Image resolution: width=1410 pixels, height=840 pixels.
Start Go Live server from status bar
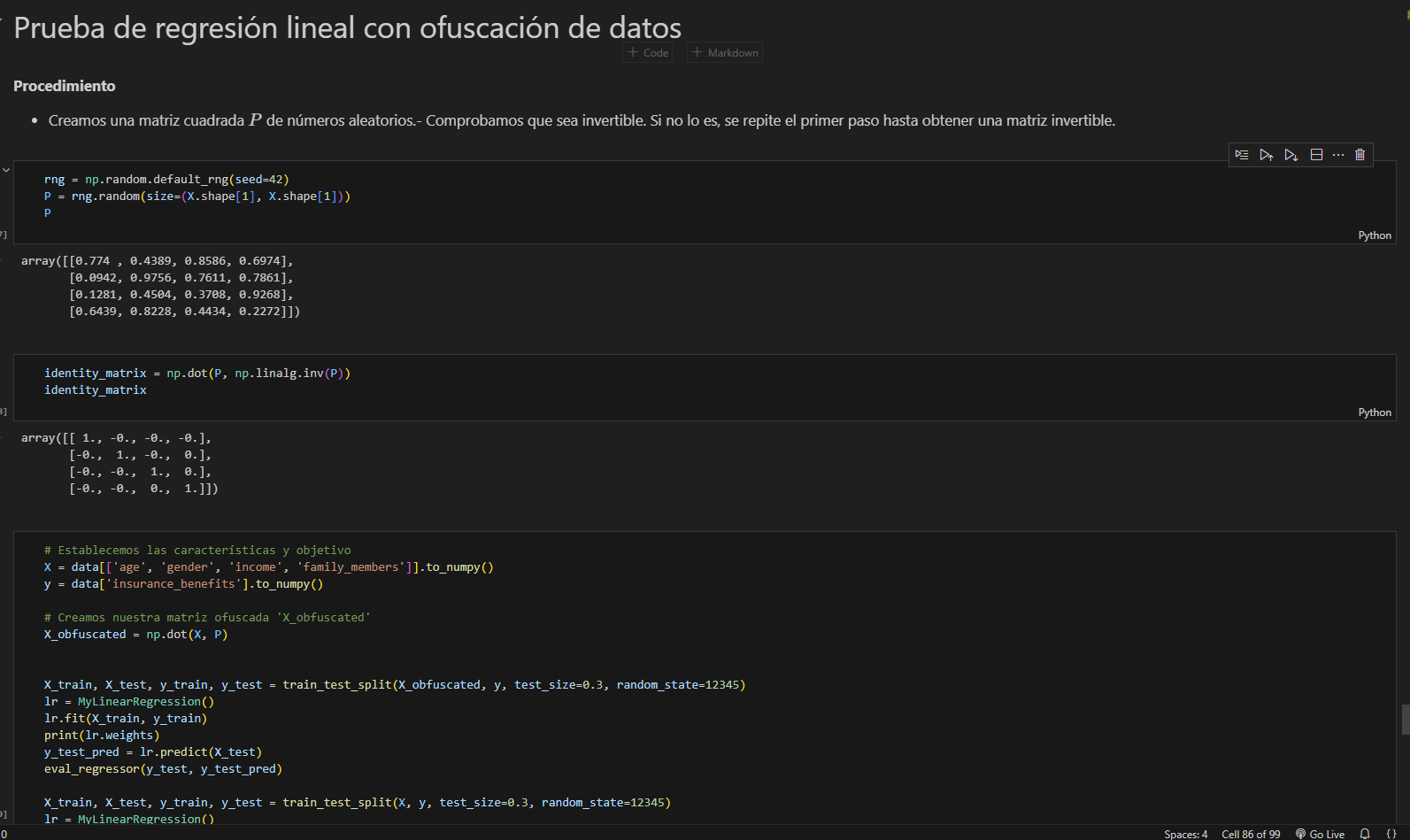[x=1320, y=834]
